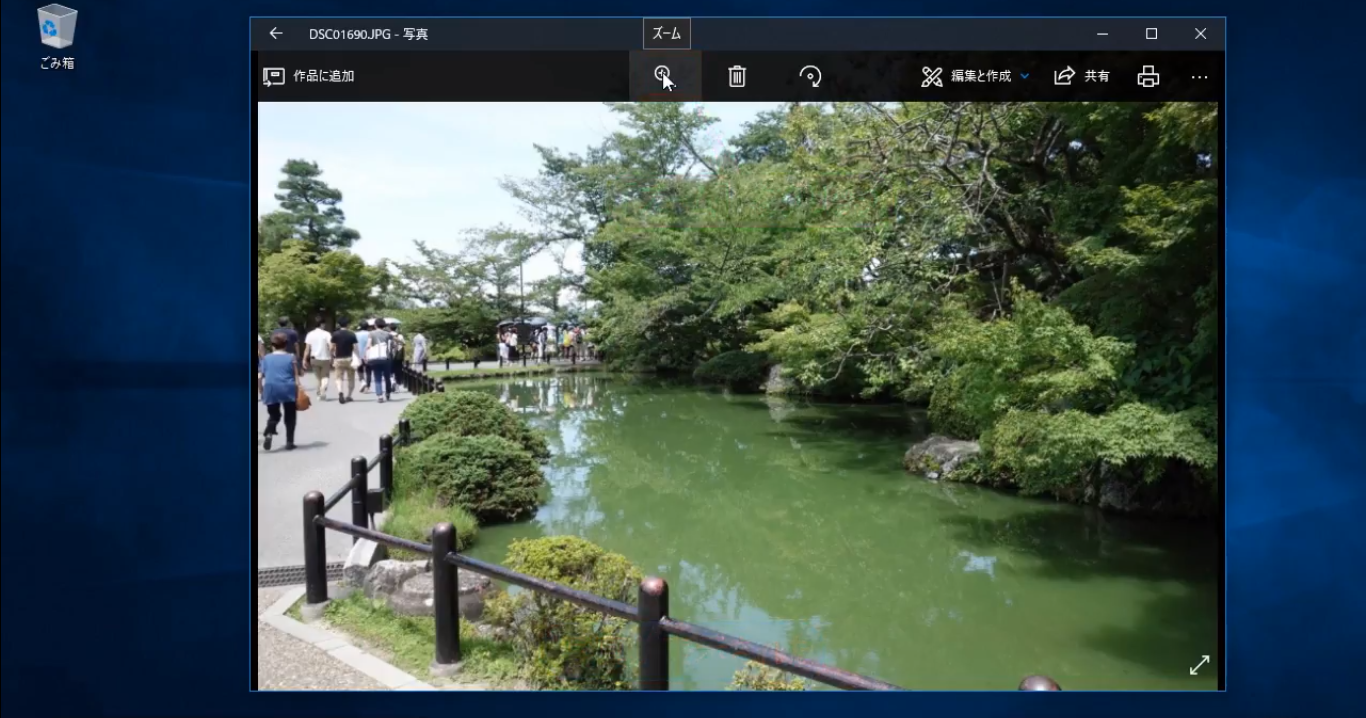Maximize the 写真 window
The height and width of the screenshot is (718, 1366).
(1151, 34)
